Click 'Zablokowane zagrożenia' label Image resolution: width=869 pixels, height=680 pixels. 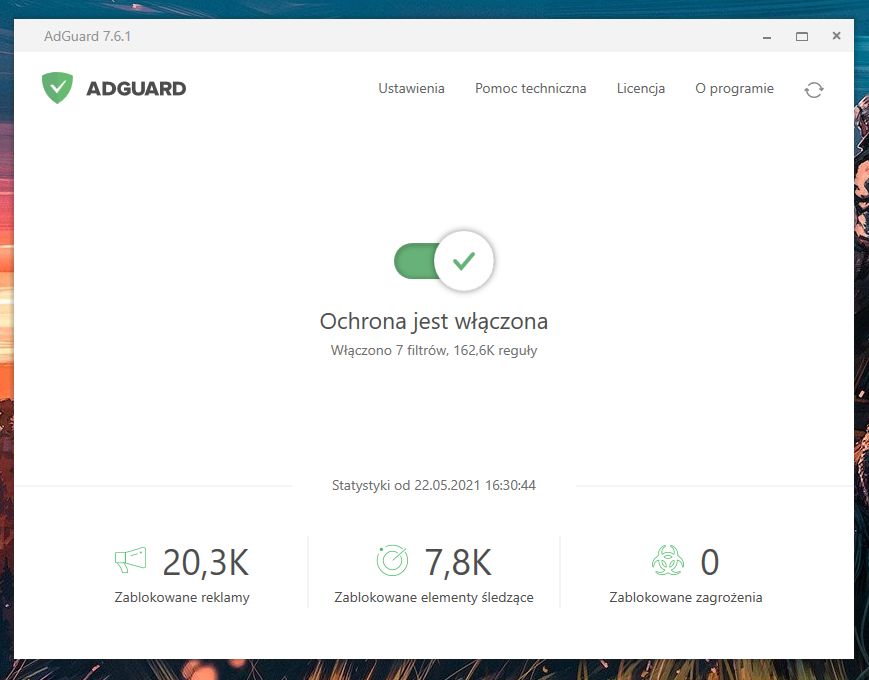tap(686, 597)
